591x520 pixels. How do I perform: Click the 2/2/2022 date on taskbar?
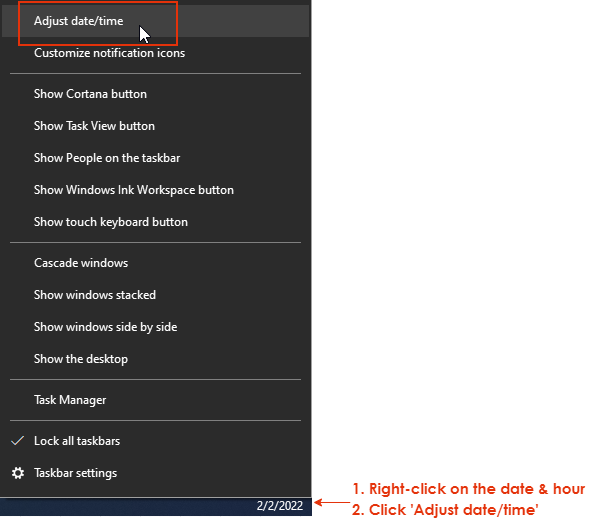point(280,506)
